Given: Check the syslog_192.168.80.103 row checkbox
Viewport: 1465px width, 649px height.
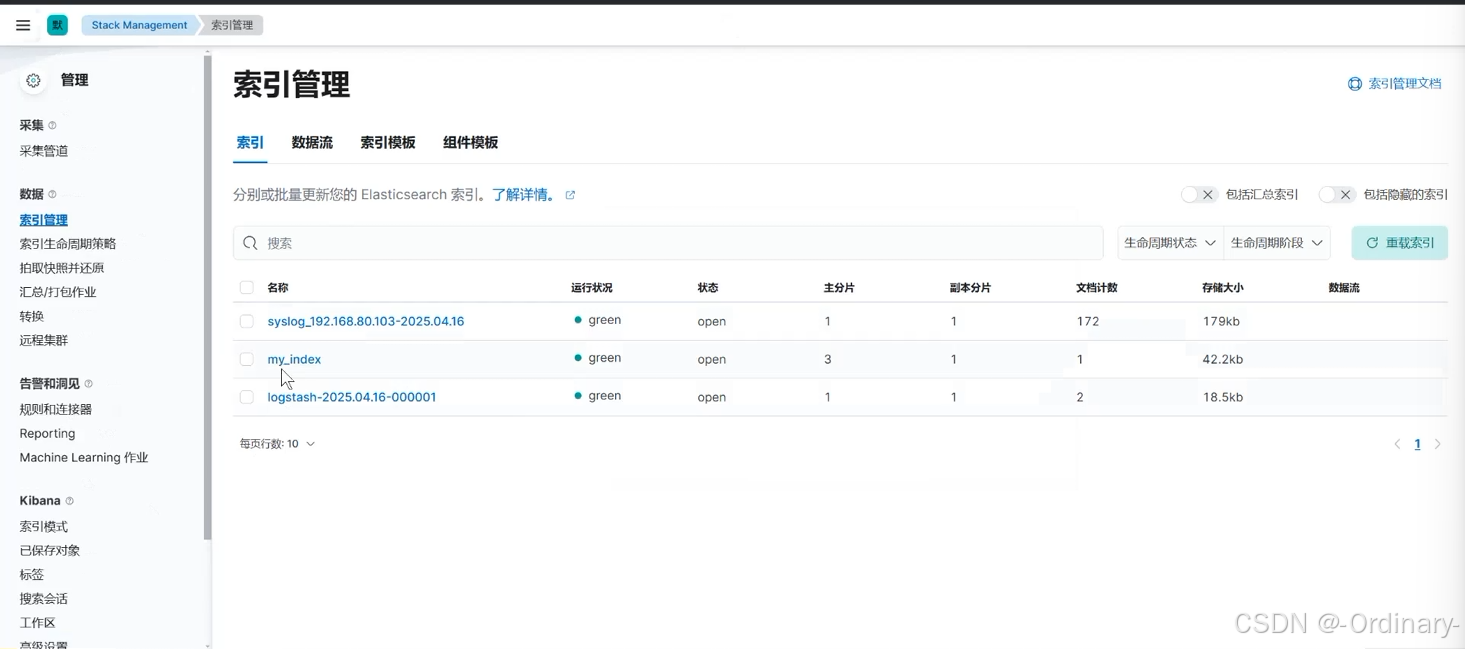Looking at the screenshot, I should click(x=246, y=321).
